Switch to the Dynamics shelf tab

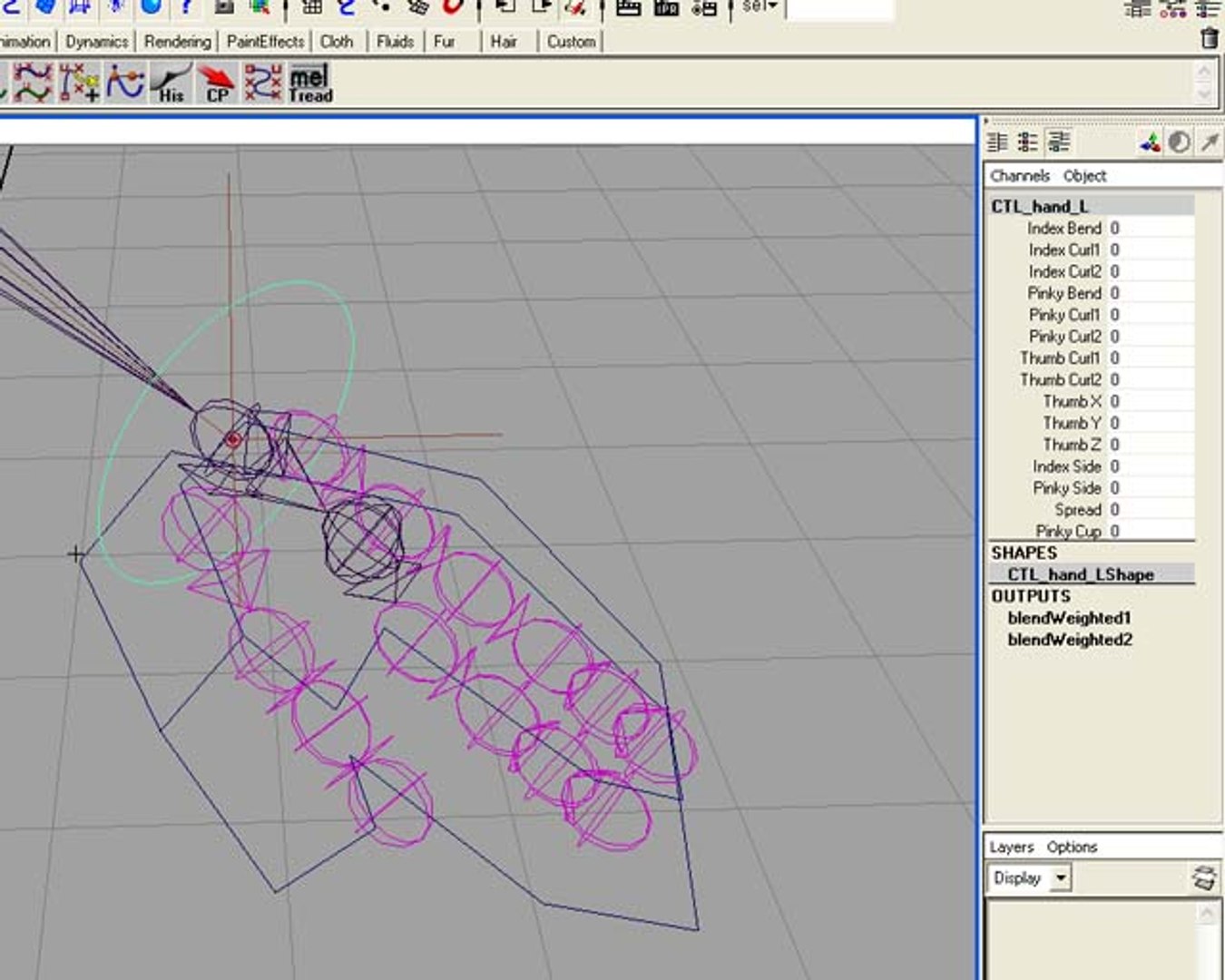[x=96, y=42]
